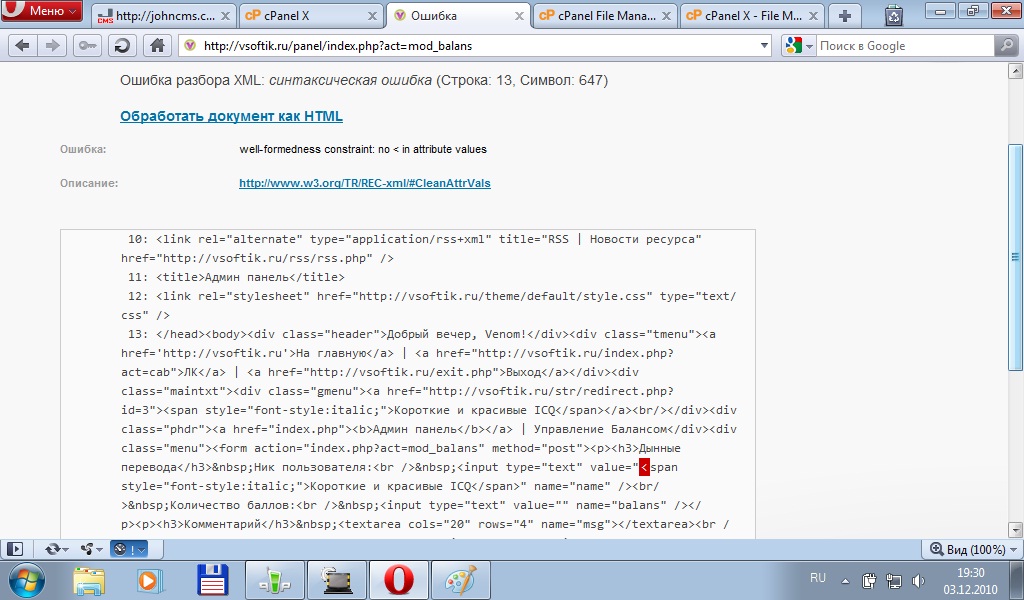Switch to the cPanel X tab

pyautogui.click(x=312, y=16)
